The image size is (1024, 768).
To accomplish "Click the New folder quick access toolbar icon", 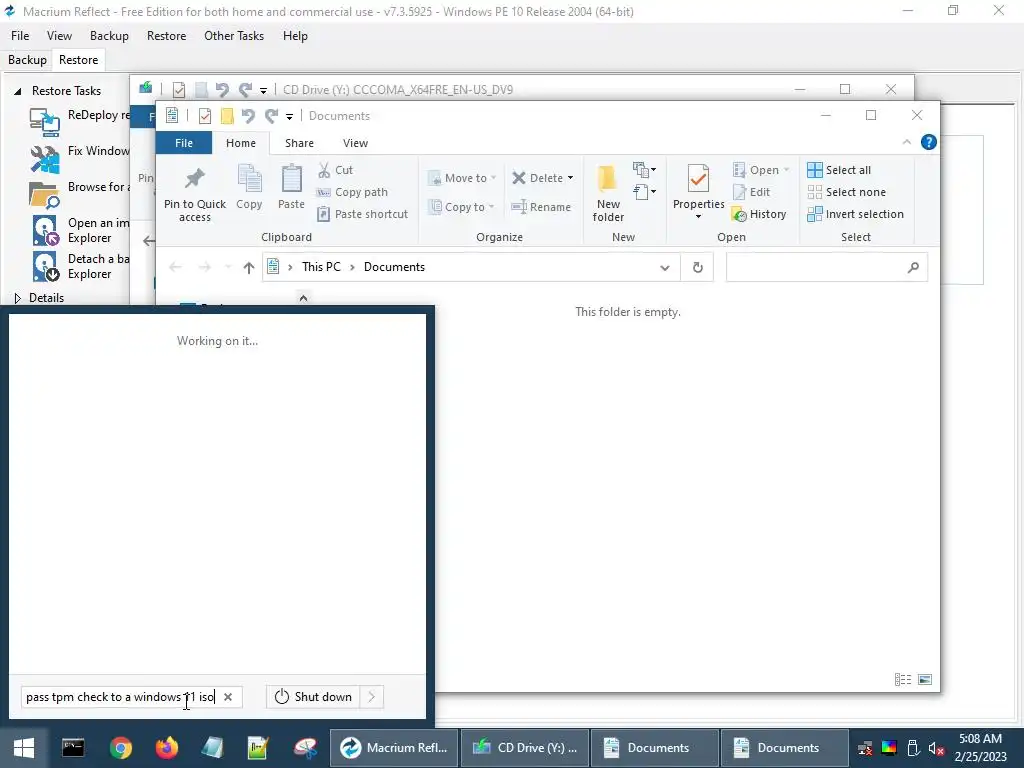I will [x=227, y=116].
